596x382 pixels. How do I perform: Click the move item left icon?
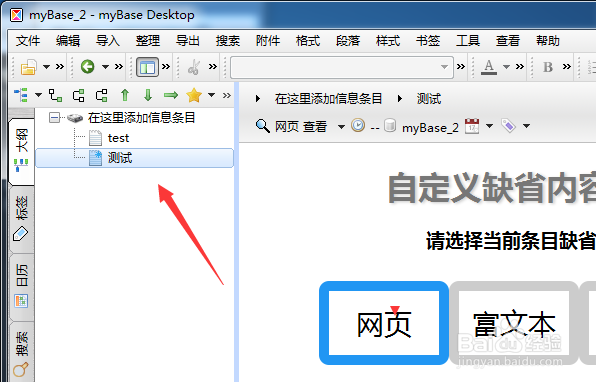(x=79, y=95)
